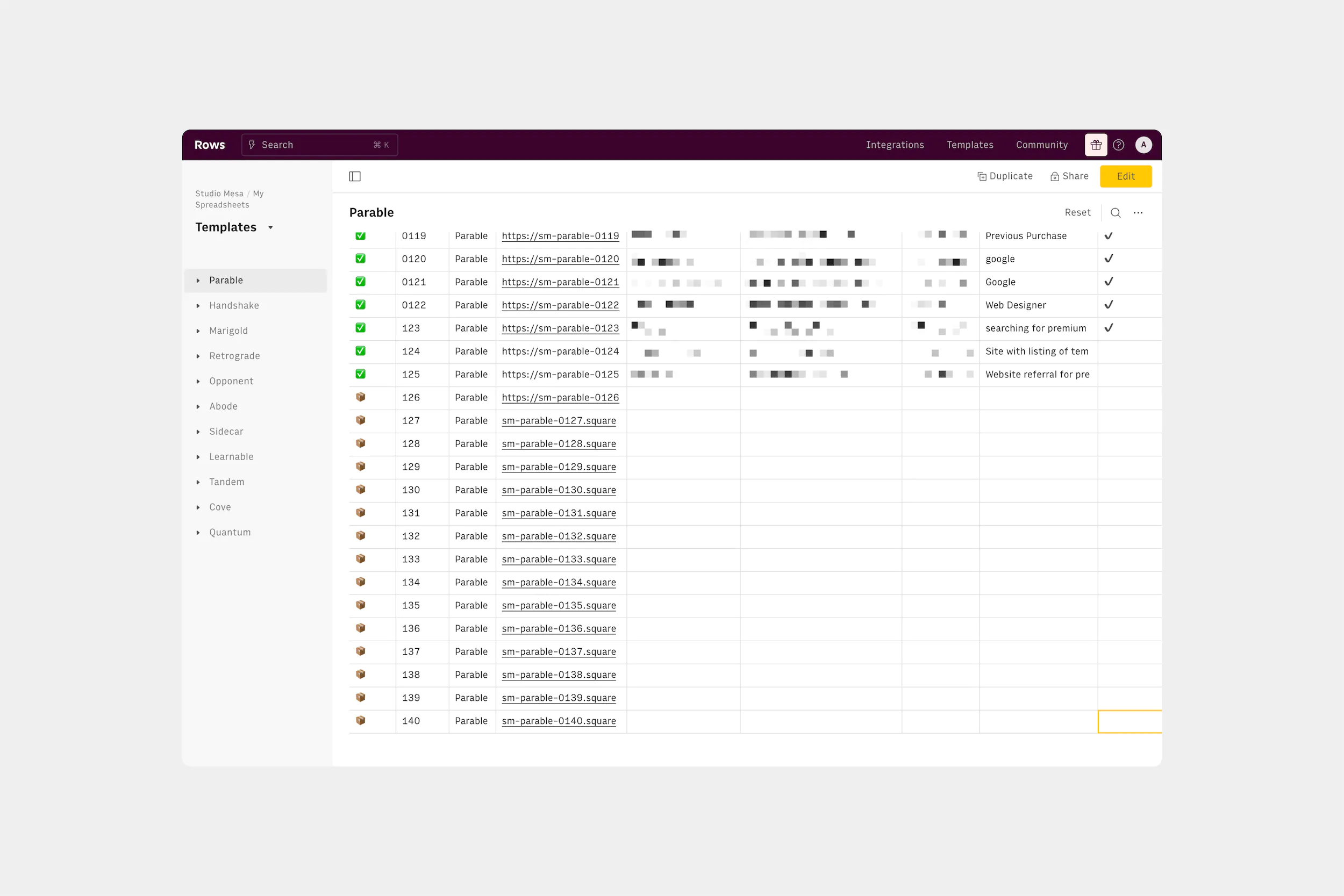Click the package icon in row 130
Image resolution: width=1344 pixels, height=896 pixels.
[361, 490]
